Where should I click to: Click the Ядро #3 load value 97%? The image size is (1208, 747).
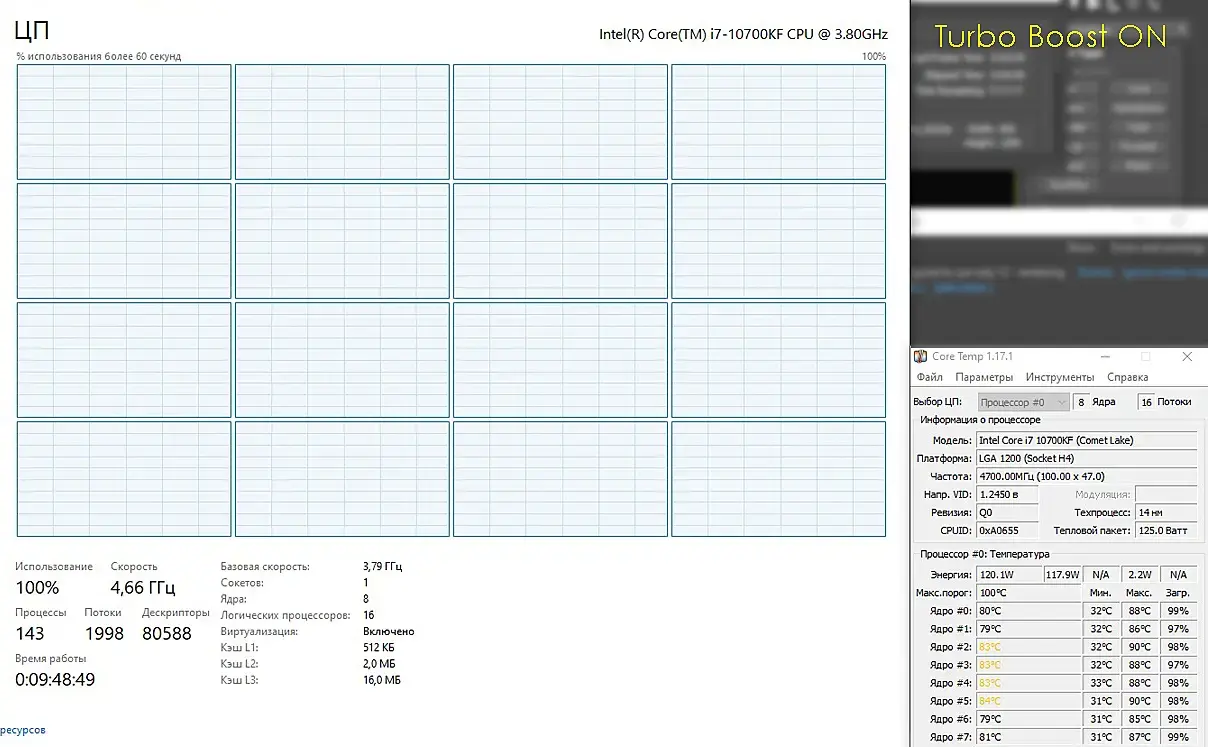1178,665
